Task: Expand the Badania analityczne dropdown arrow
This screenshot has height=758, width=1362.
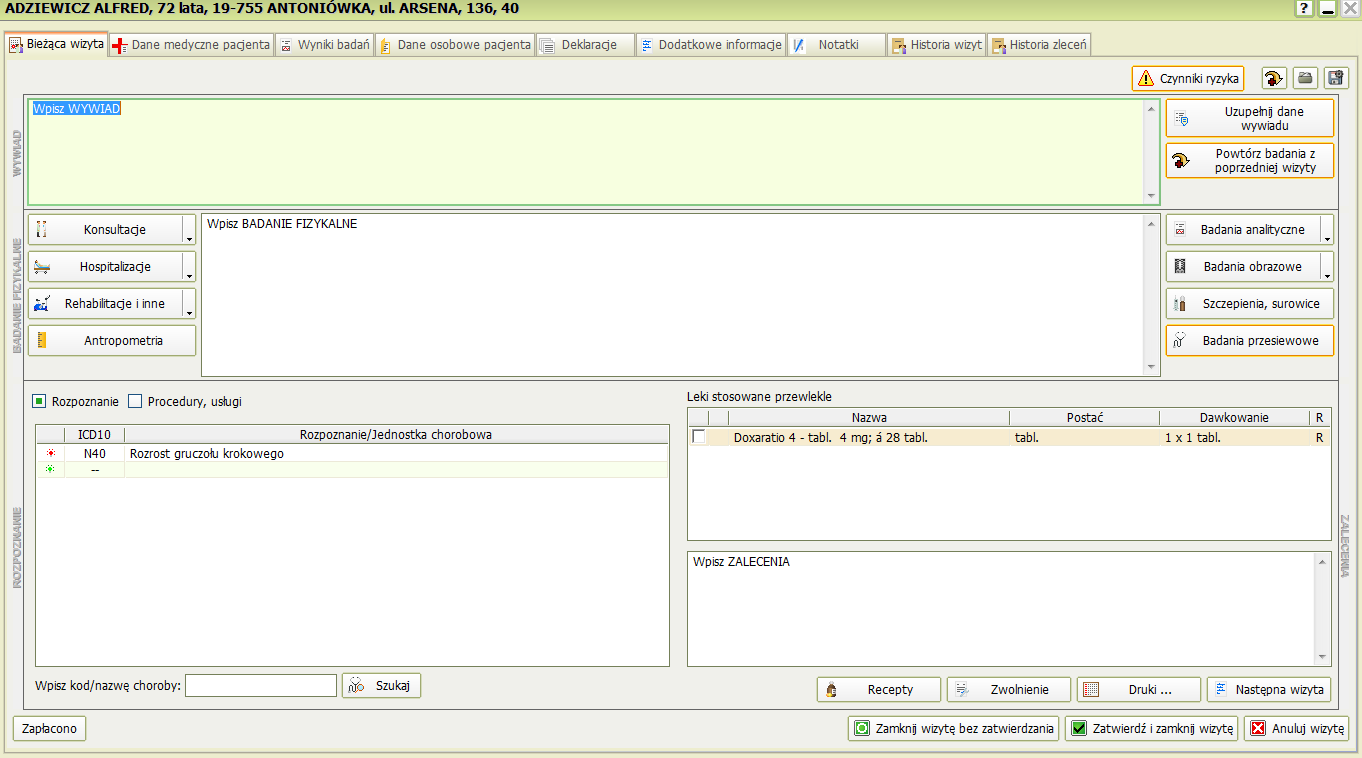Action: coord(1327,229)
